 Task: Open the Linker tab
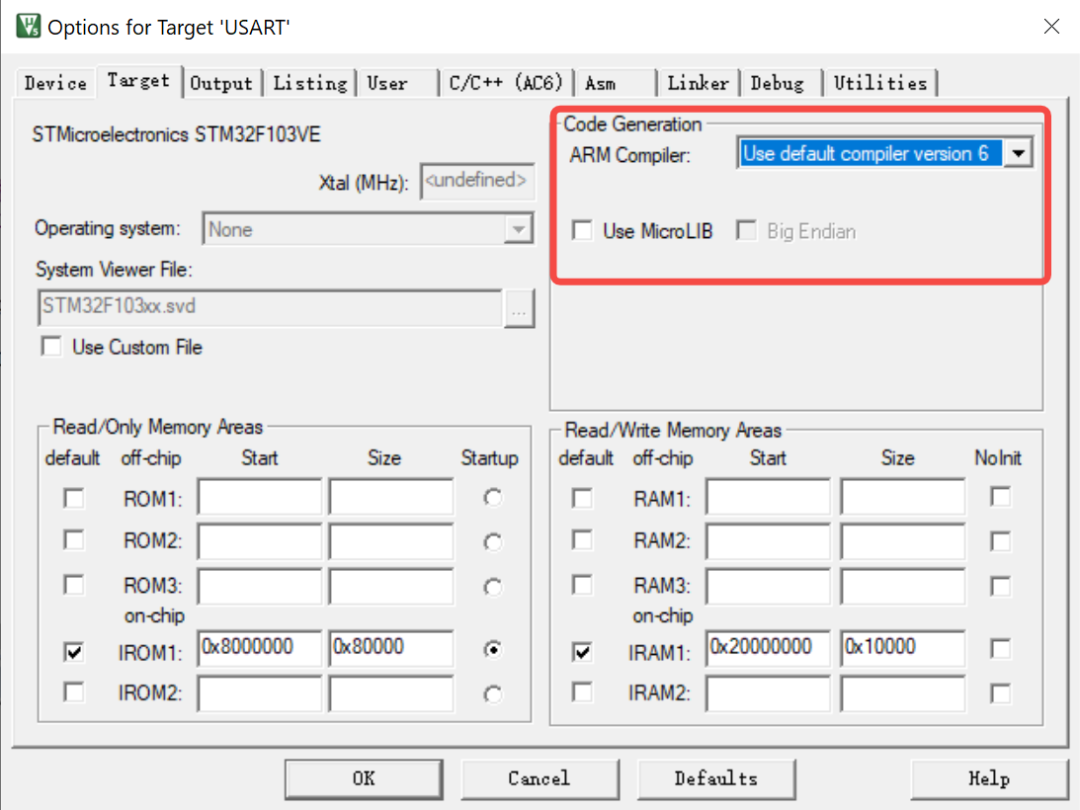tap(698, 83)
